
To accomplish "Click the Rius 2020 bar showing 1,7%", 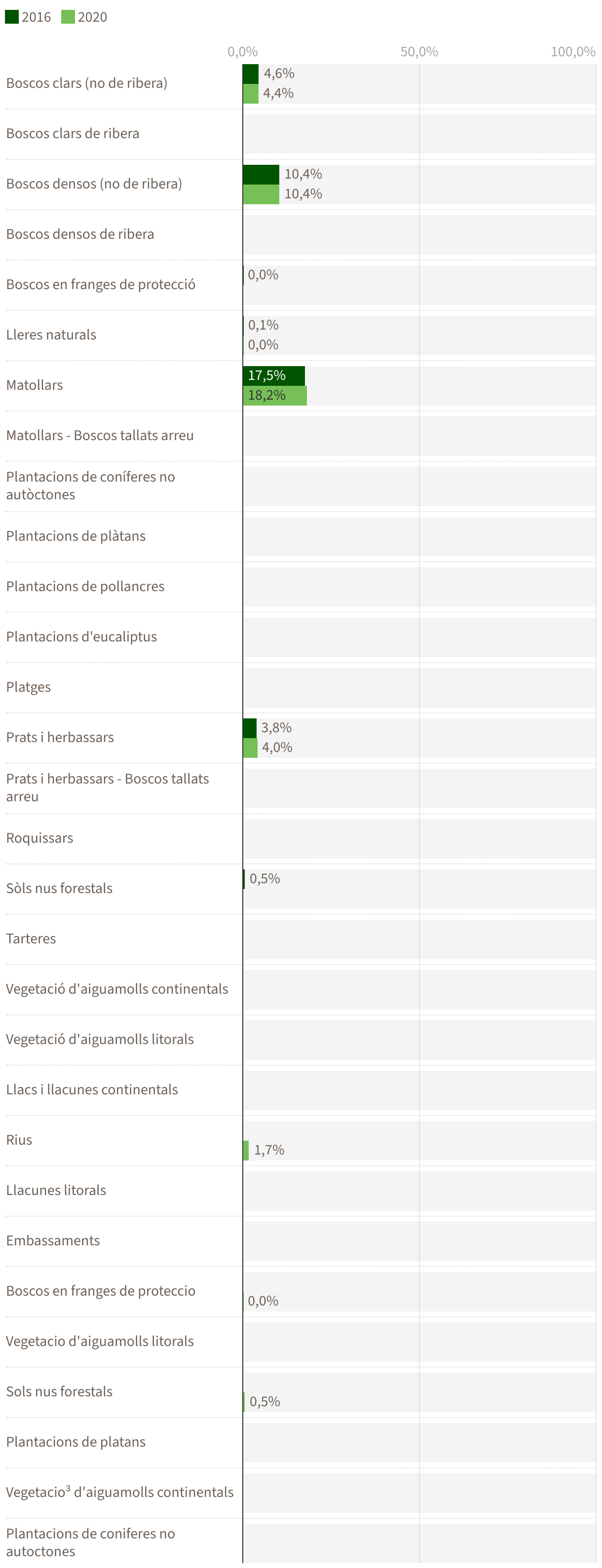I will click(x=246, y=1150).
